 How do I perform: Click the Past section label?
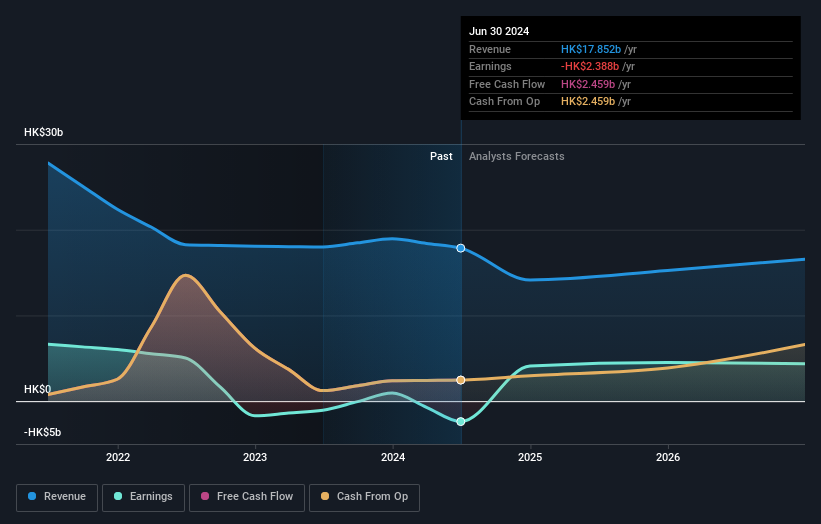441,156
